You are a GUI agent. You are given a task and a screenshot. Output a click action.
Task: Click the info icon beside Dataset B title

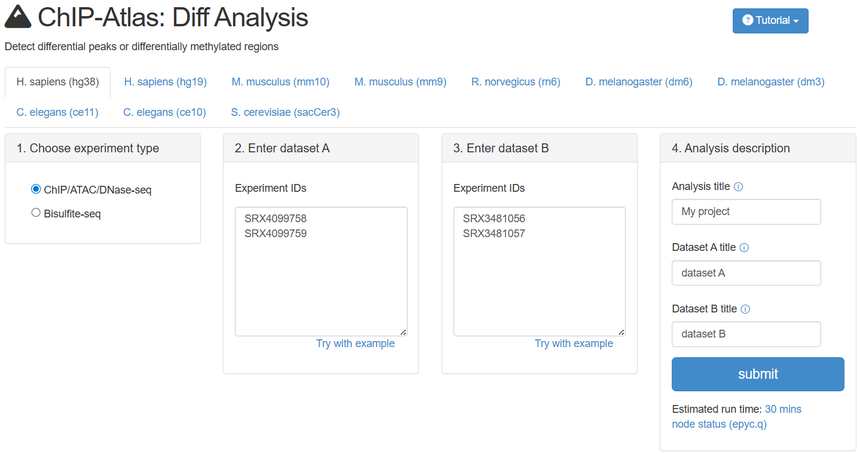[744, 309]
